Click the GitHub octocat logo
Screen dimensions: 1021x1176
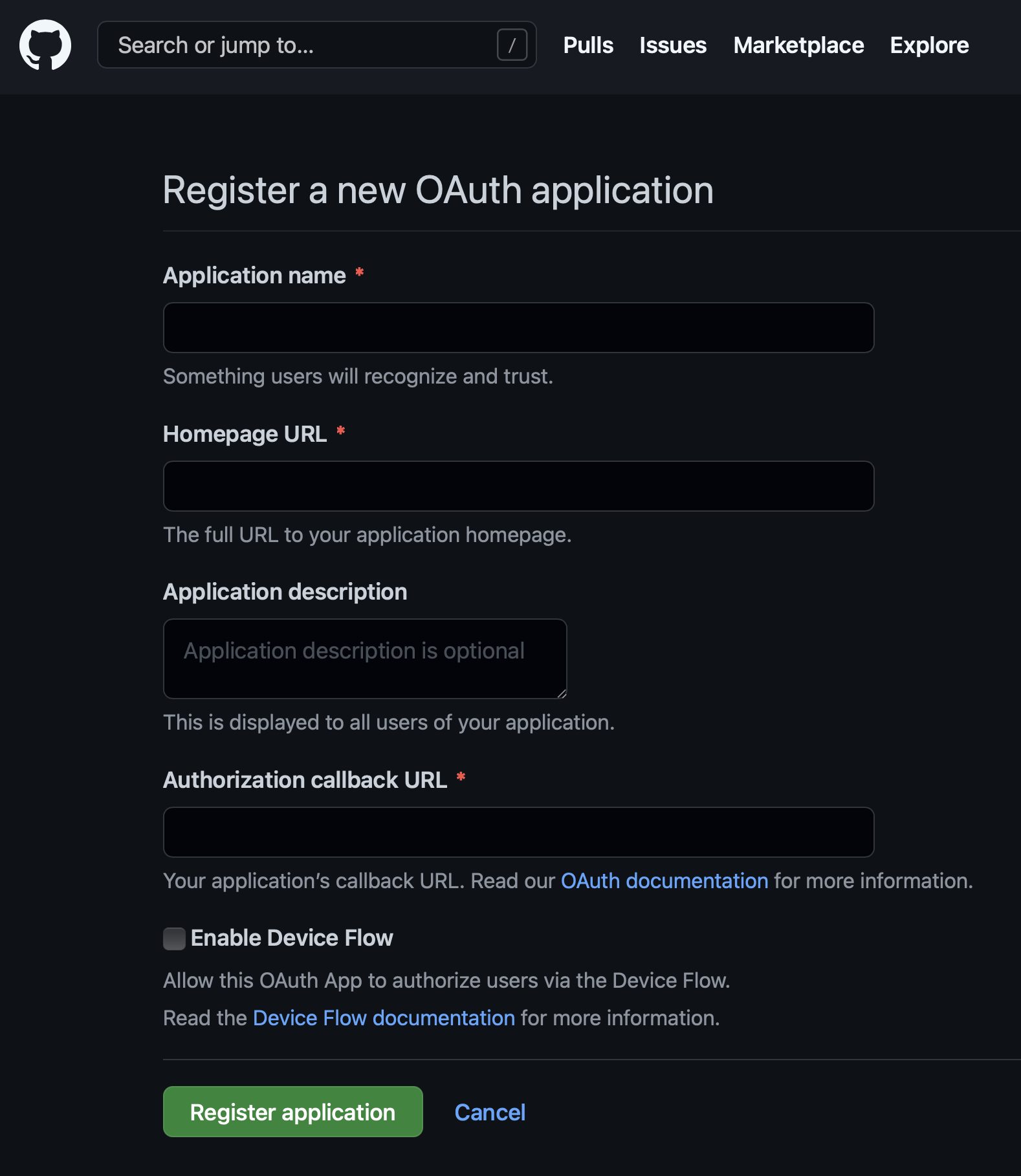[45, 45]
